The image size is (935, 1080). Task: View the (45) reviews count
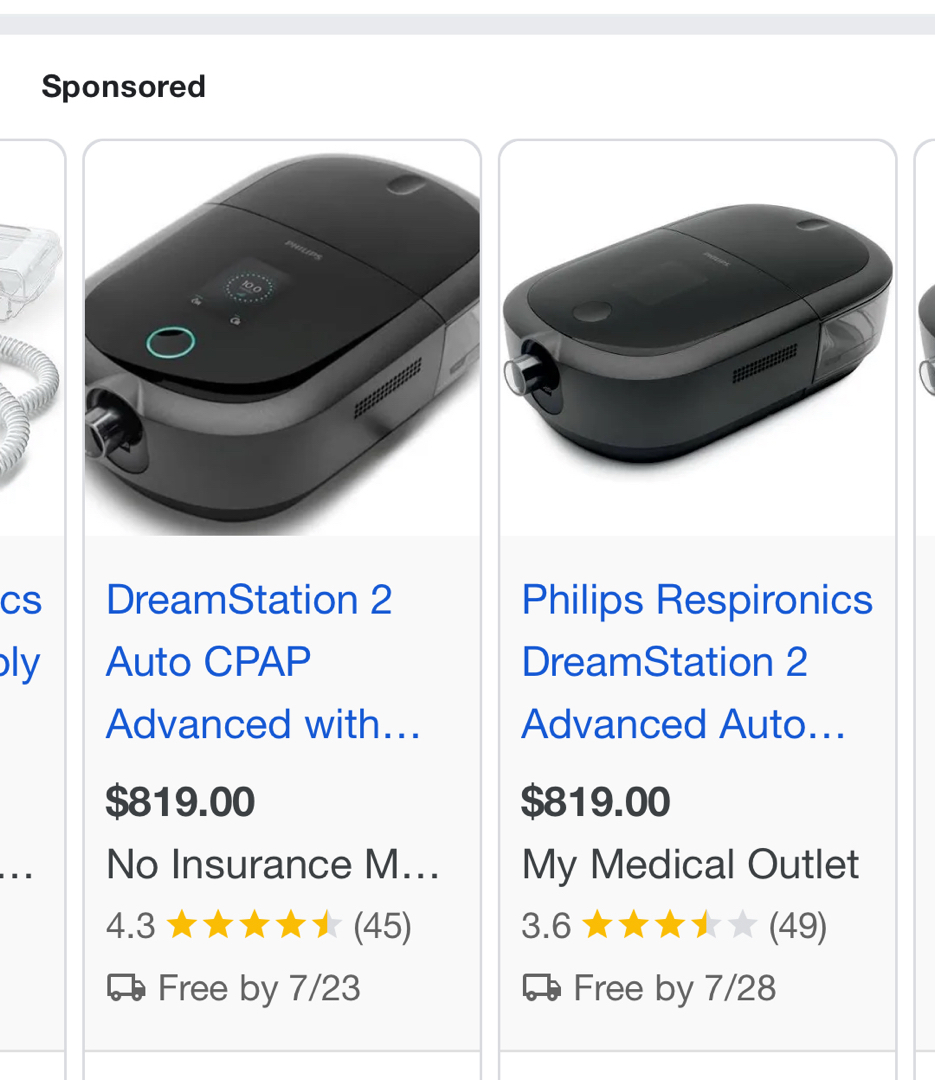[x=382, y=926]
